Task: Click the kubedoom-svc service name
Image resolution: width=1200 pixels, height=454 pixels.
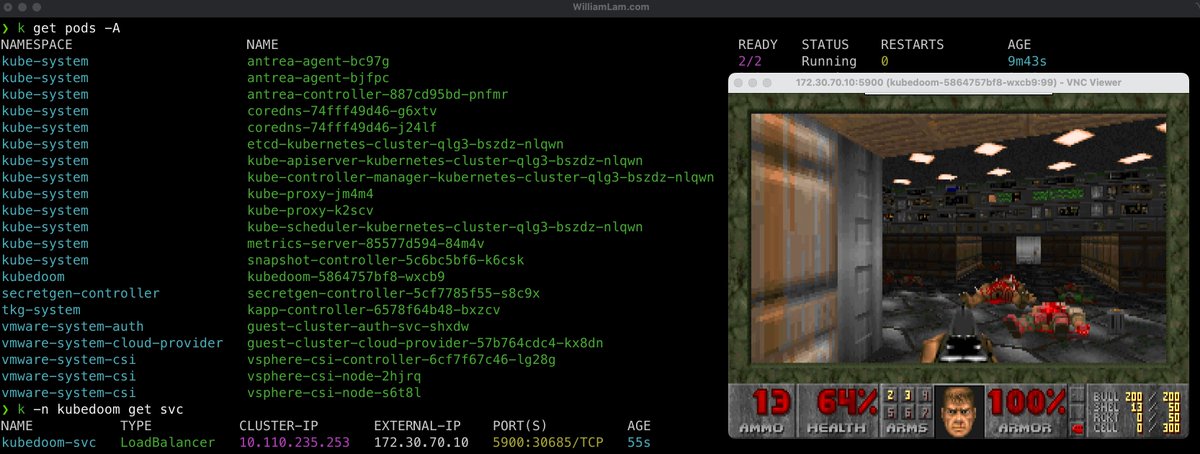Action: pyautogui.click(x=50, y=442)
